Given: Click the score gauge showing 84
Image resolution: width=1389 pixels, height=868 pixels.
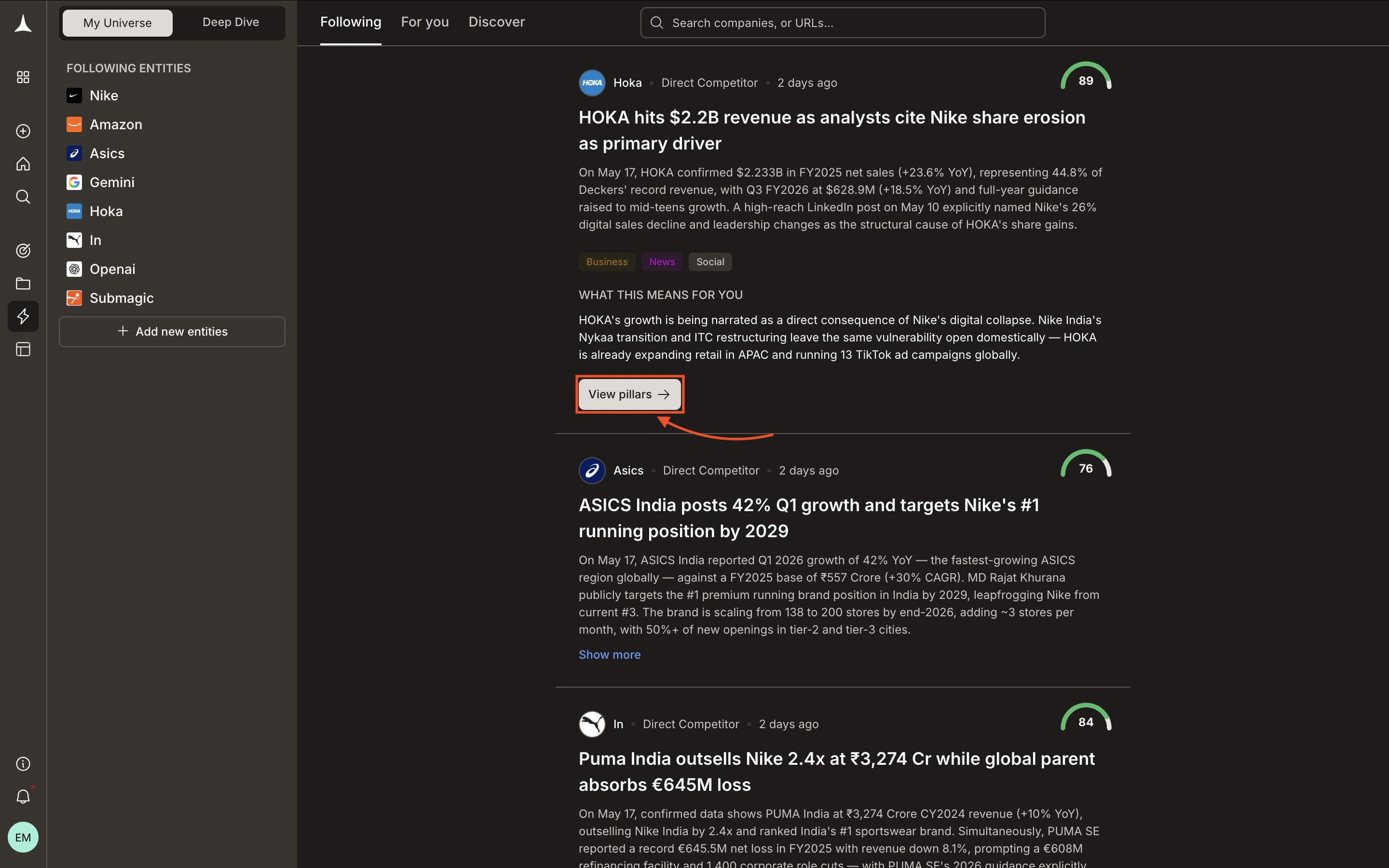Looking at the screenshot, I should click(x=1085, y=718).
